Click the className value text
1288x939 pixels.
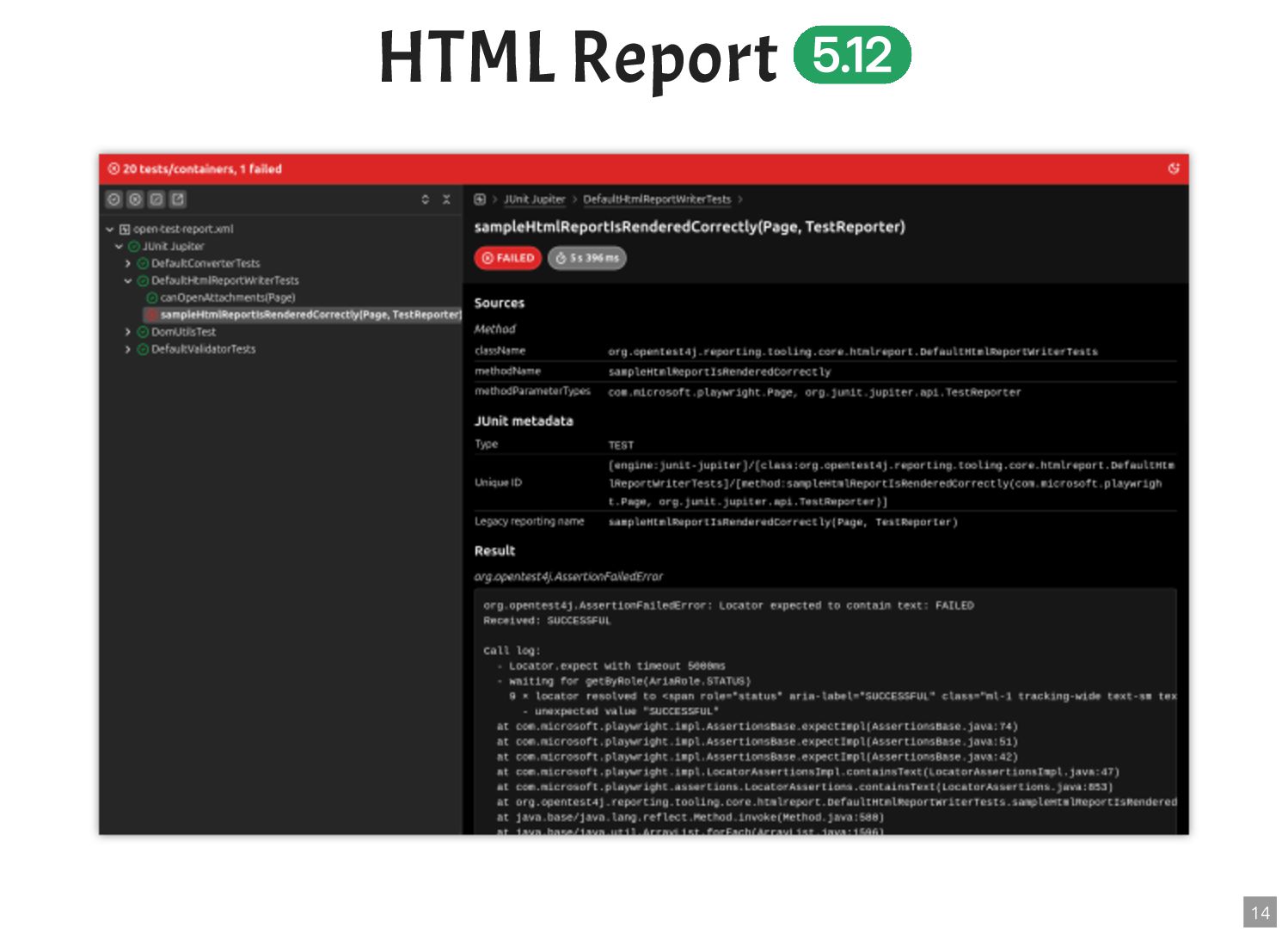[x=853, y=352]
